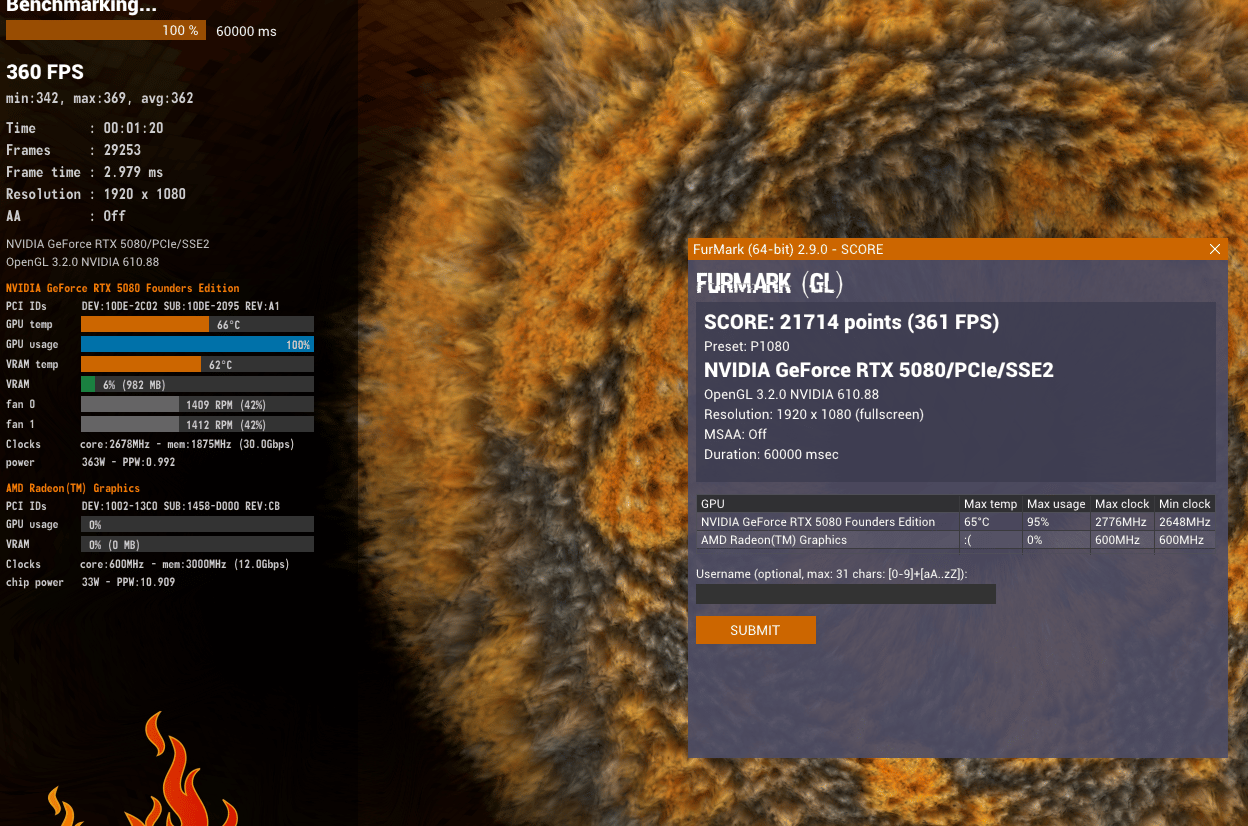The height and width of the screenshot is (826, 1248).
Task: Click 'Resolution: 1920 x 1080 (fullscreen)' in the dialog
Action: tap(814, 414)
